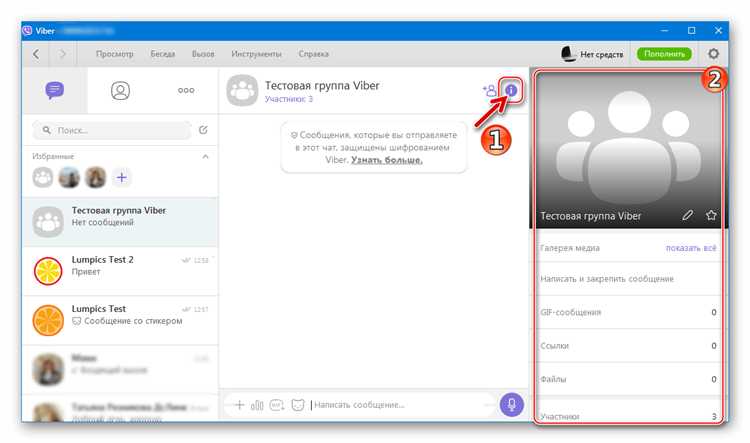750x443 pixels.
Task: Click the poll icon in message bar
Action: (257, 405)
